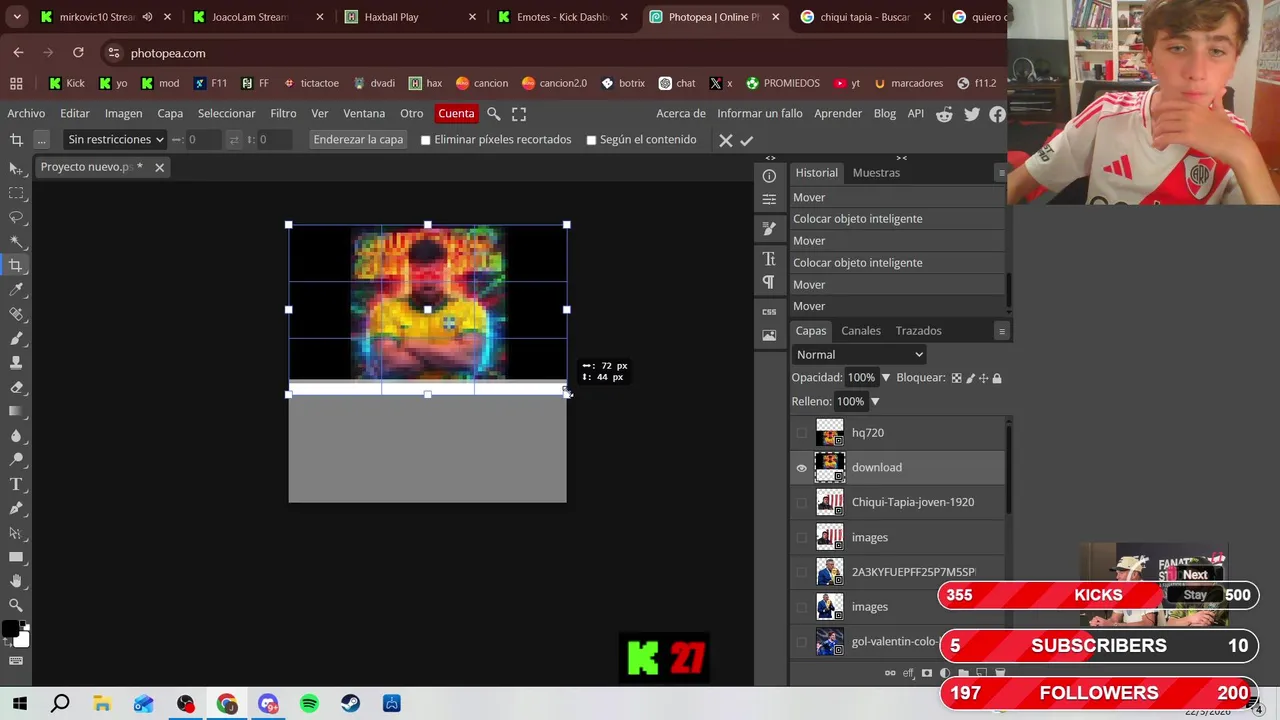Select the Lasso tool

coord(16,217)
